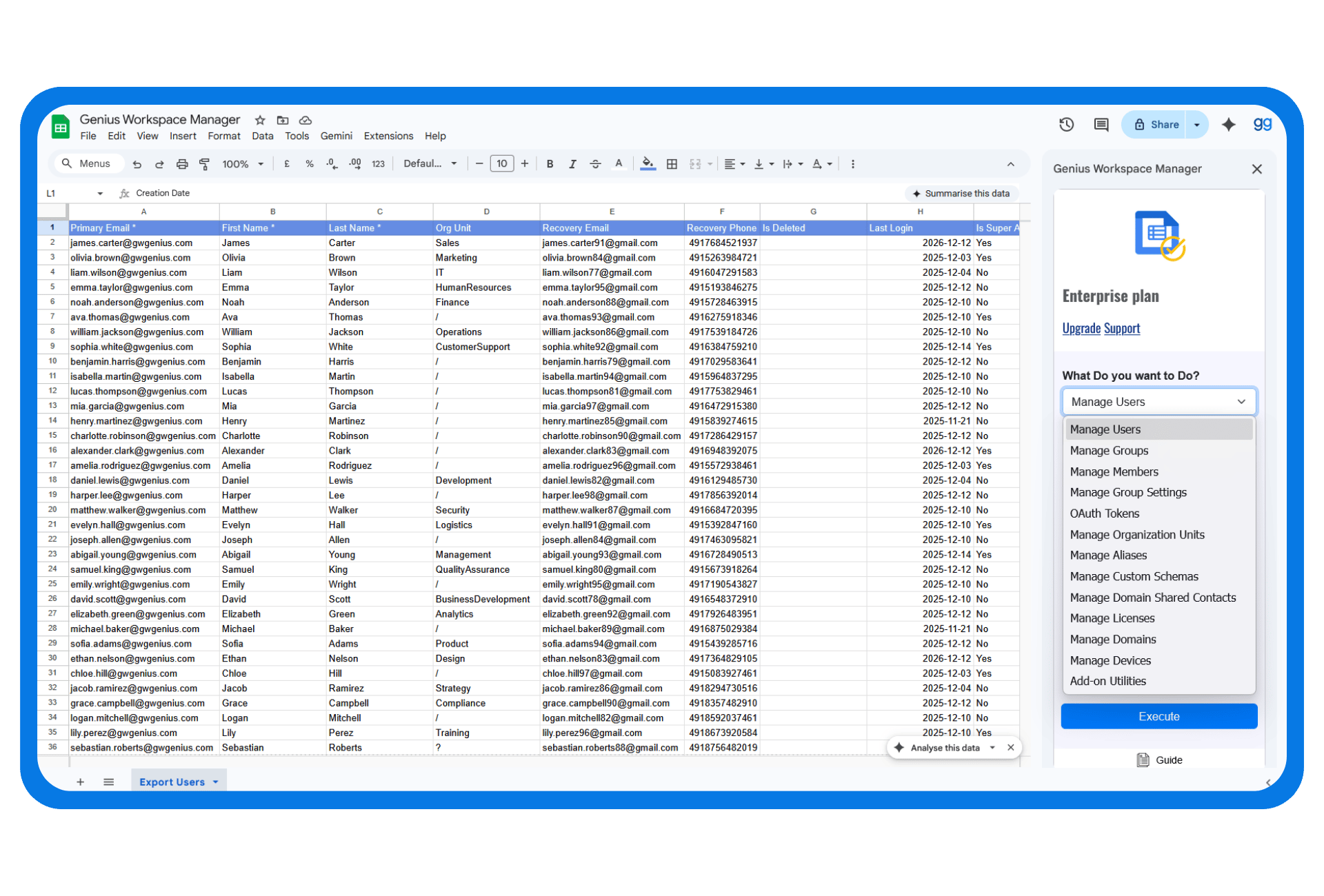Toggle strikethrough formatting
The image size is (1324, 896).
click(595, 164)
